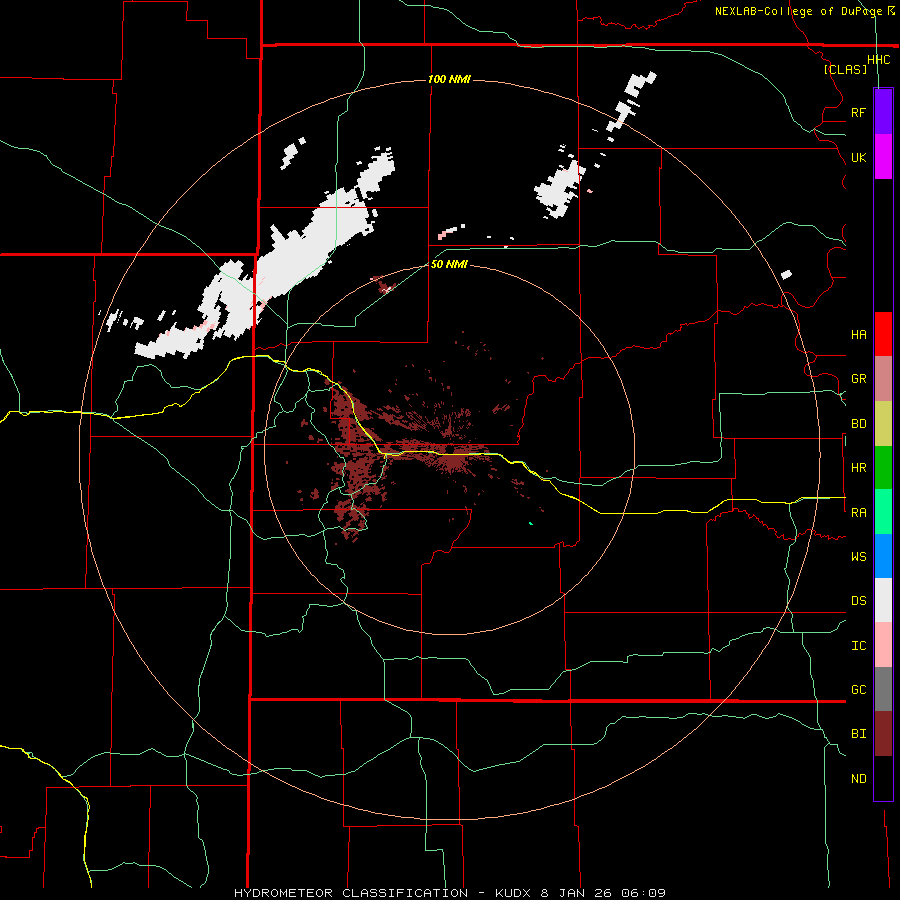
Task: Select the WS blue legend swatch
Action: pyautogui.click(x=883, y=556)
